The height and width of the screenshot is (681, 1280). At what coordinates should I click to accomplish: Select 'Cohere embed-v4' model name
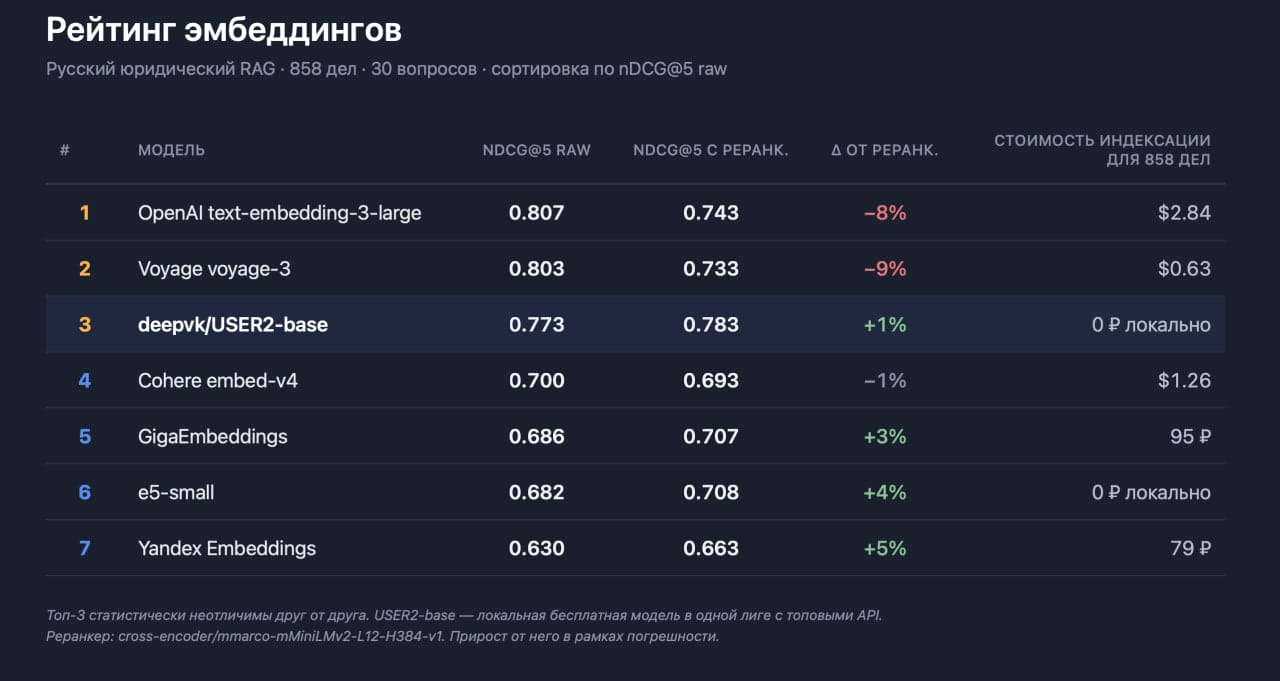click(x=218, y=381)
